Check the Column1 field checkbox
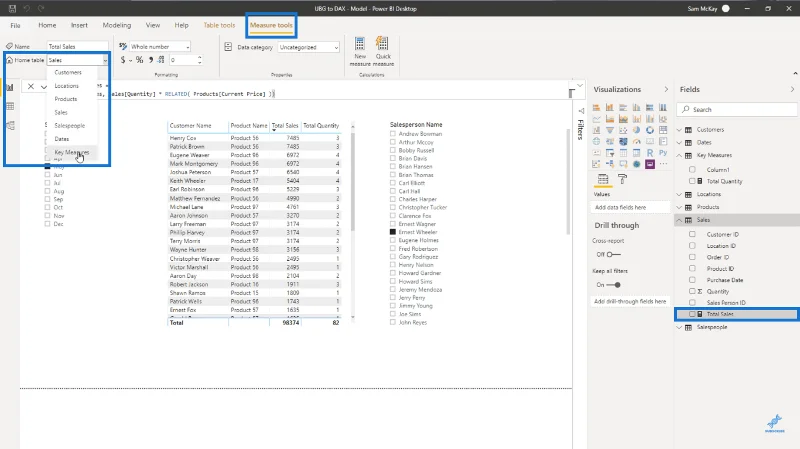 (692, 169)
